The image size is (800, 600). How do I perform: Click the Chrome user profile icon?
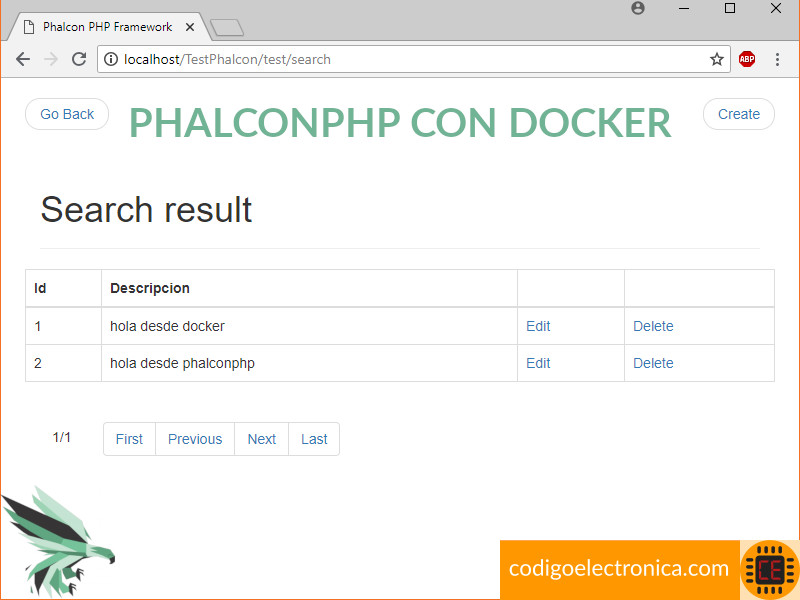coord(638,8)
